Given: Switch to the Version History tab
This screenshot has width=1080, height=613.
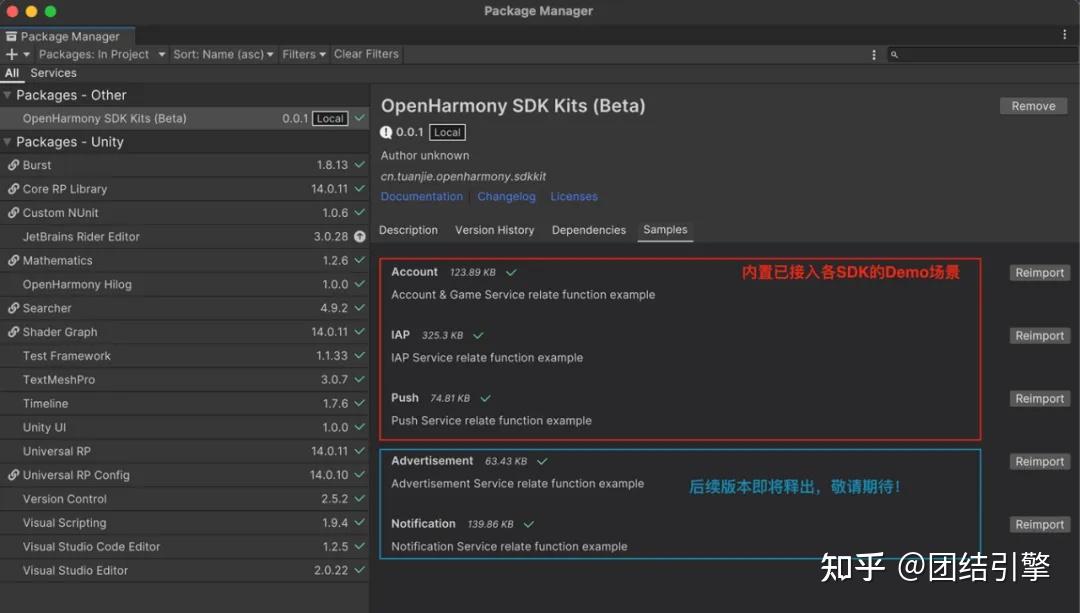Looking at the screenshot, I should click(x=494, y=230).
